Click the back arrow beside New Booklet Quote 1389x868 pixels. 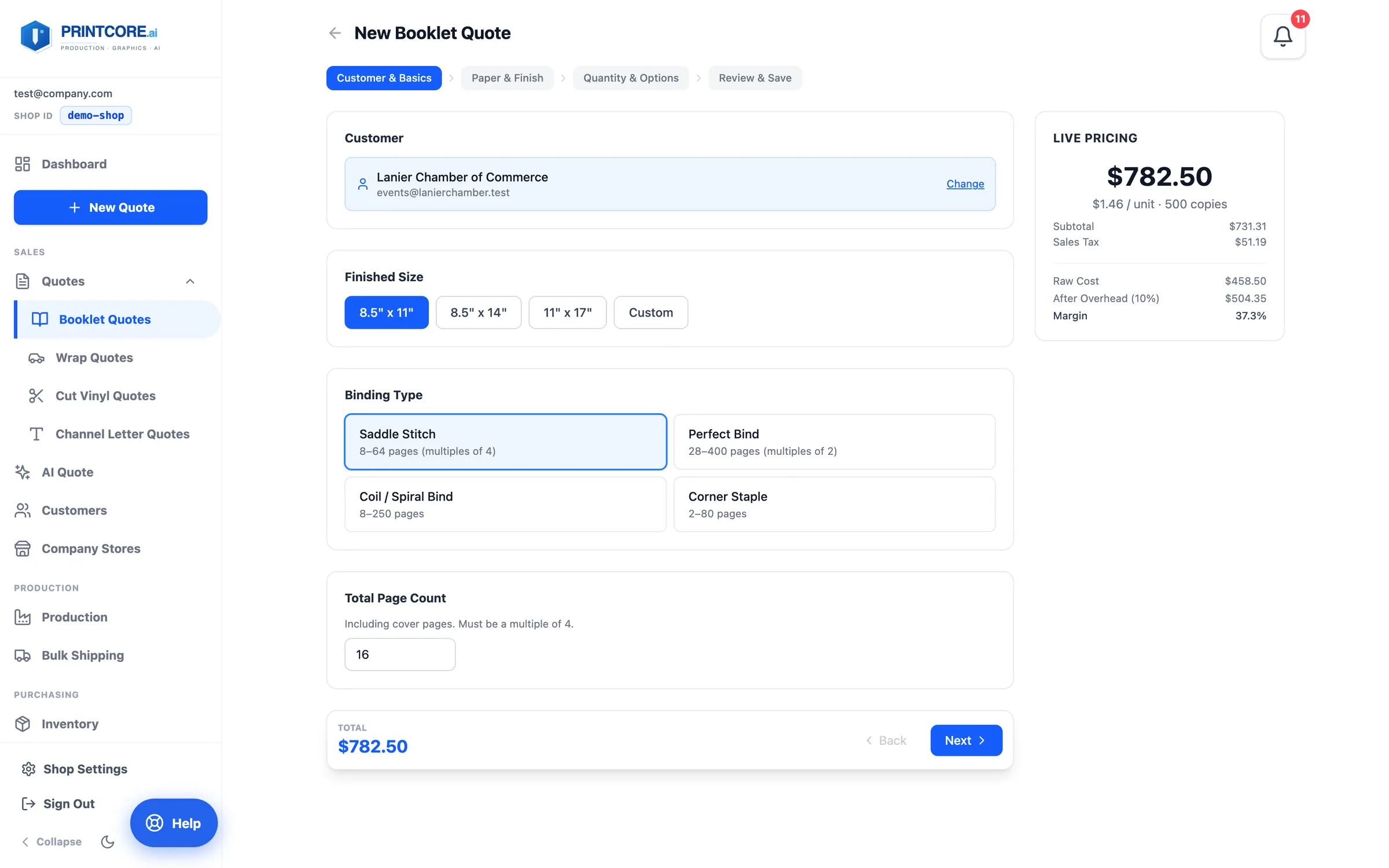[x=335, y=33]
